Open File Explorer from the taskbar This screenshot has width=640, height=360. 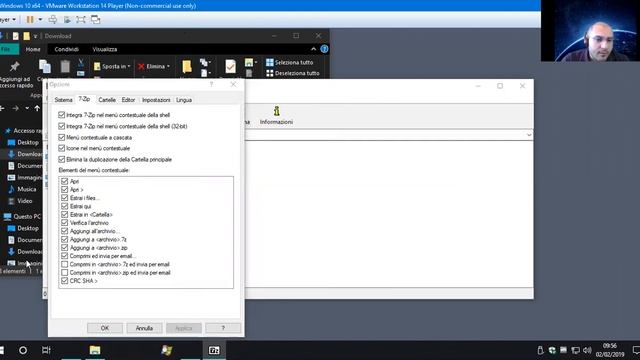coord(95,350)
